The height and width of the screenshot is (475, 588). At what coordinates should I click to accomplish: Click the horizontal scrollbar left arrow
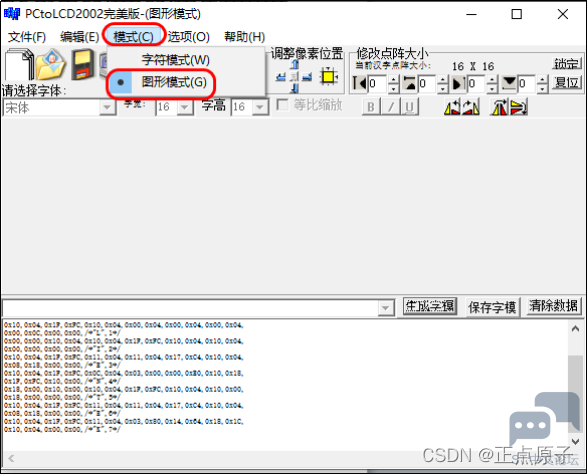point(11,458)
